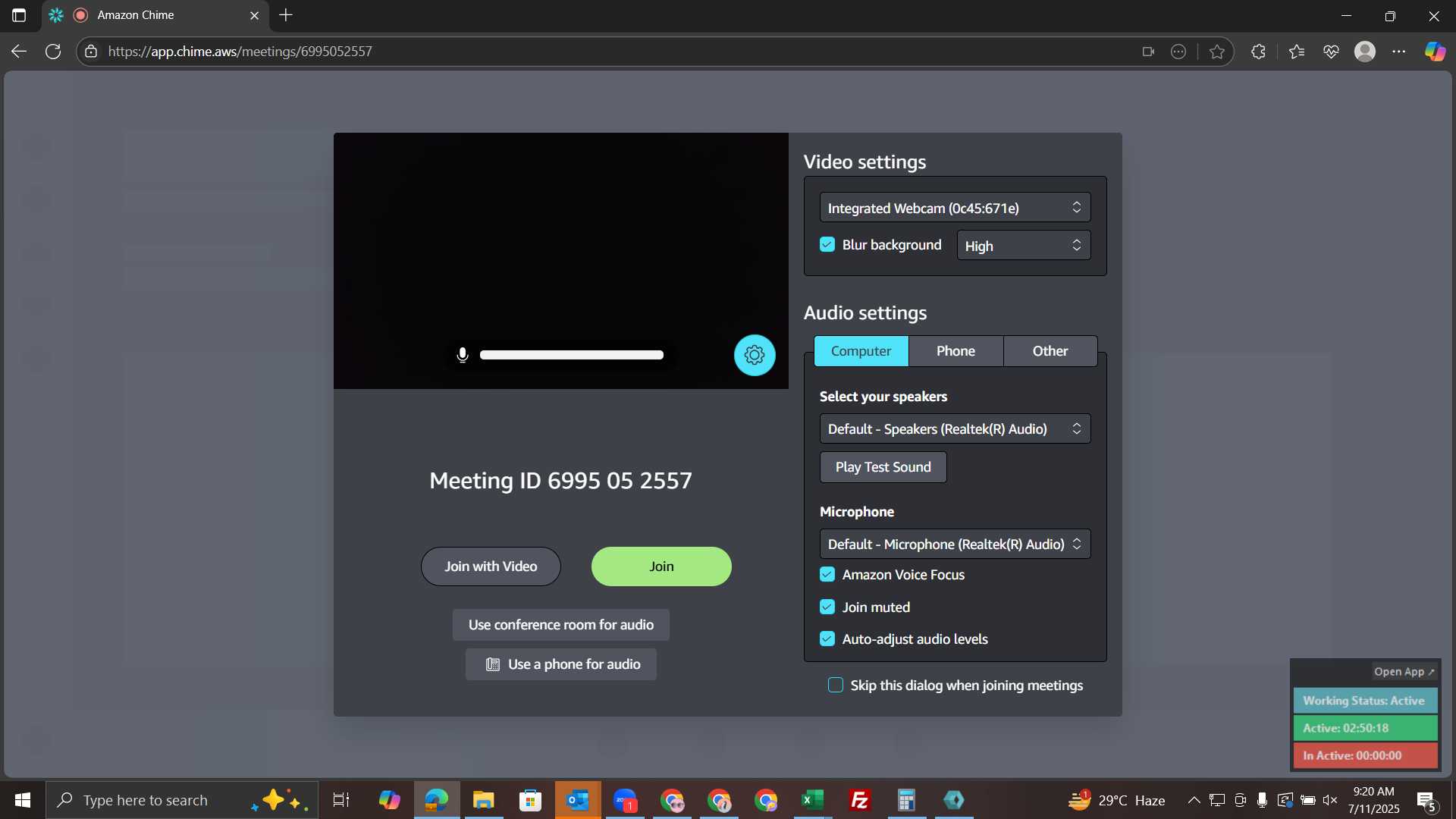Click Use a phone for audio

click(x=561, y=664)
